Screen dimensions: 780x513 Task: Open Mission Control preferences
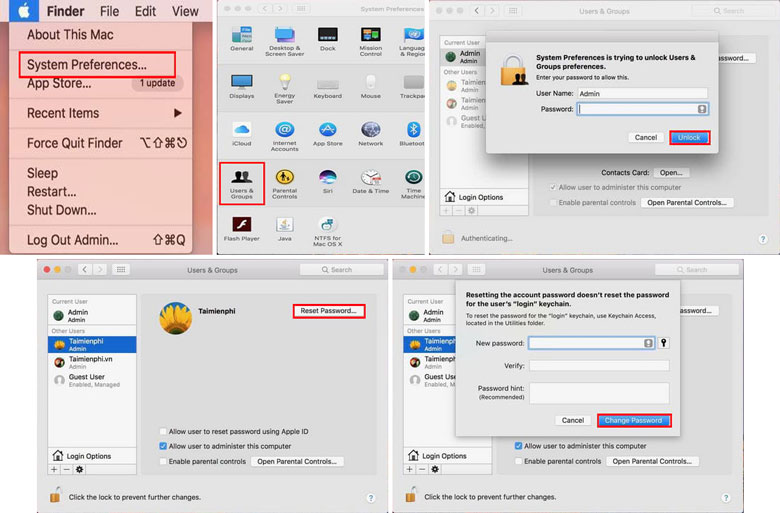[371, 35]
